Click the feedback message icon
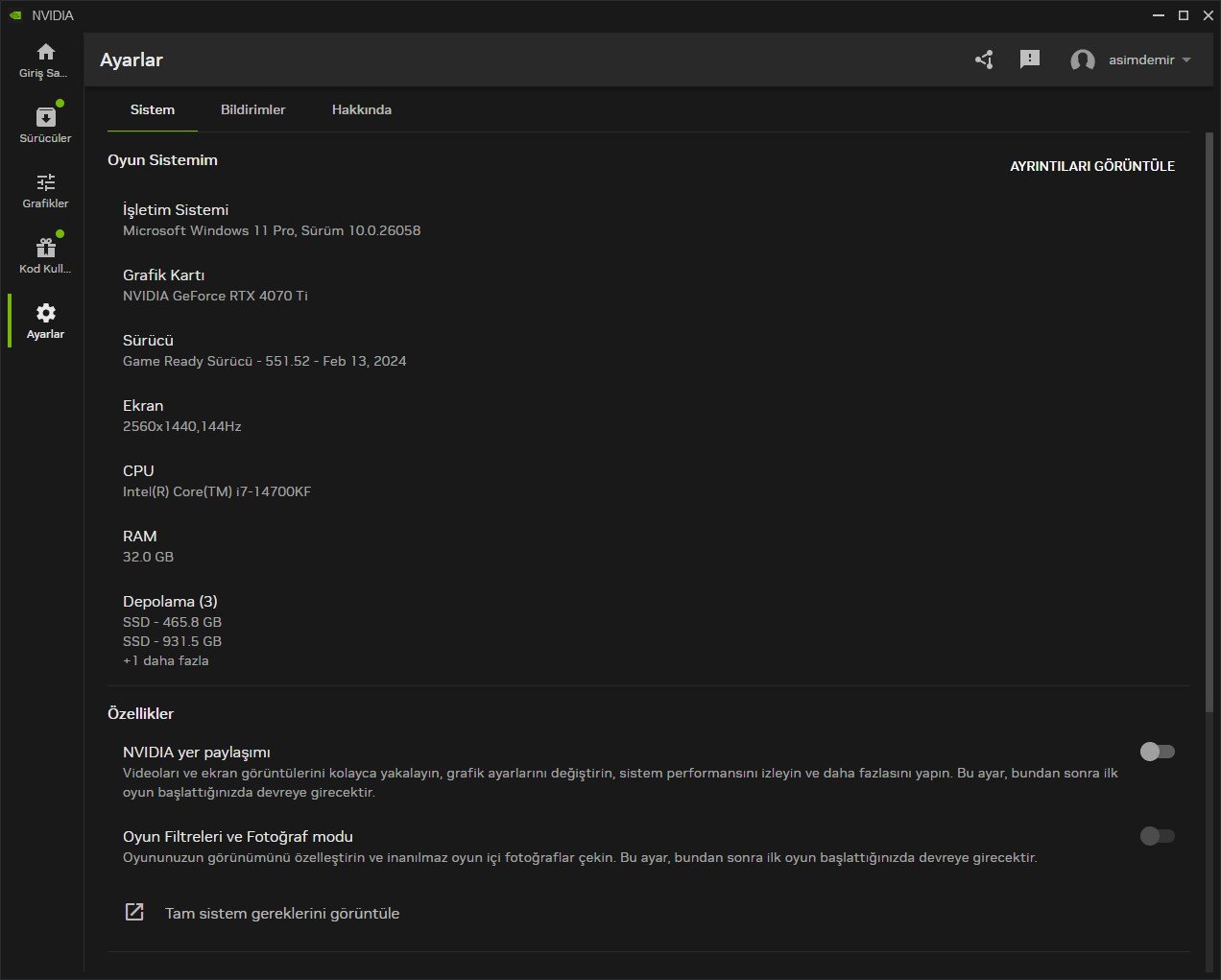Image resolution: width=1221 pixels, height=980 pixels. click(x=1030, y=60)
